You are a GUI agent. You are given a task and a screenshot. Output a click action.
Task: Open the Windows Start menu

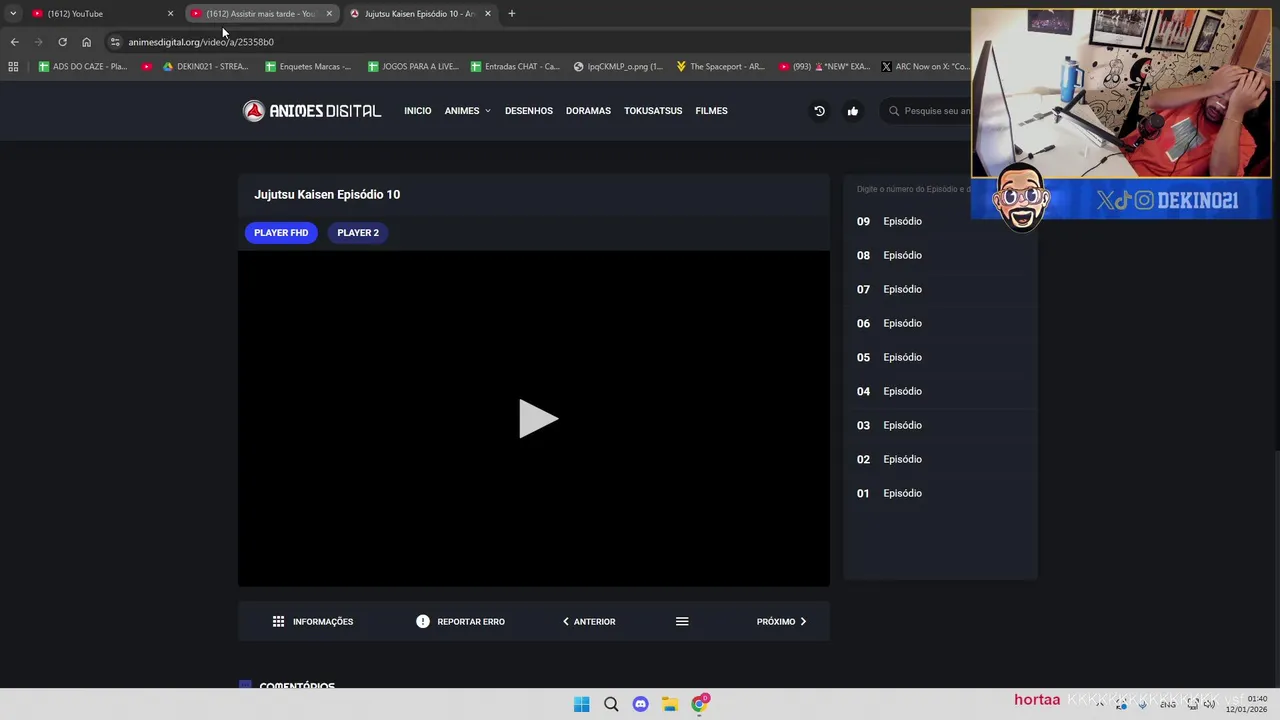(582, 704)
